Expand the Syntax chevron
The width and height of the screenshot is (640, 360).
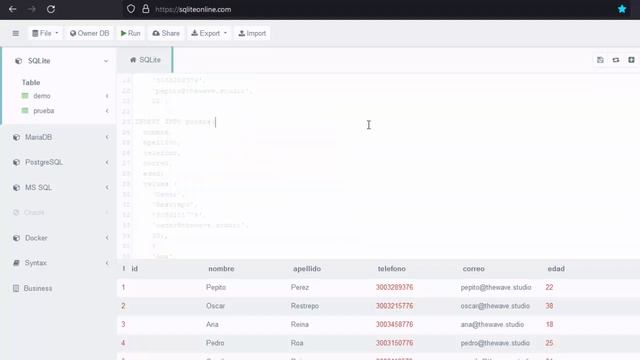pos(107,263)
